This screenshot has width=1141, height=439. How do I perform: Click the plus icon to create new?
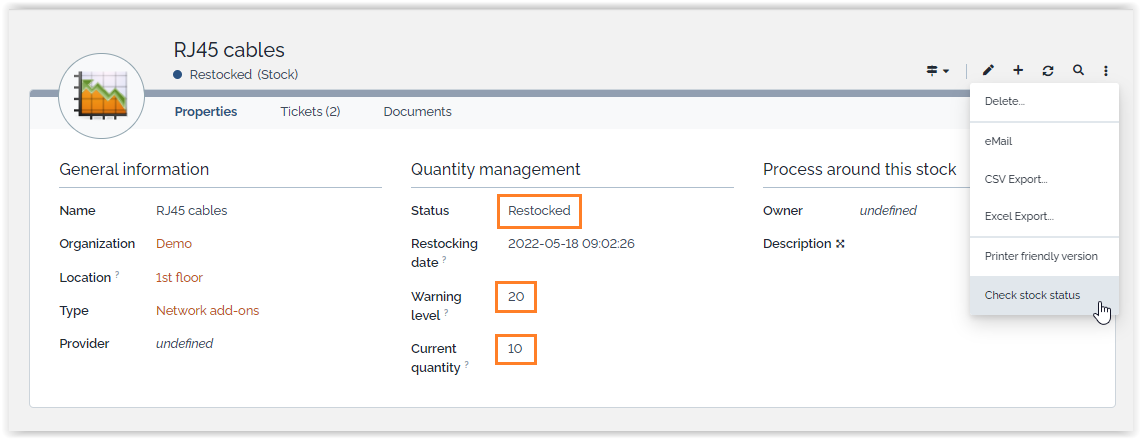(1018, 70)
